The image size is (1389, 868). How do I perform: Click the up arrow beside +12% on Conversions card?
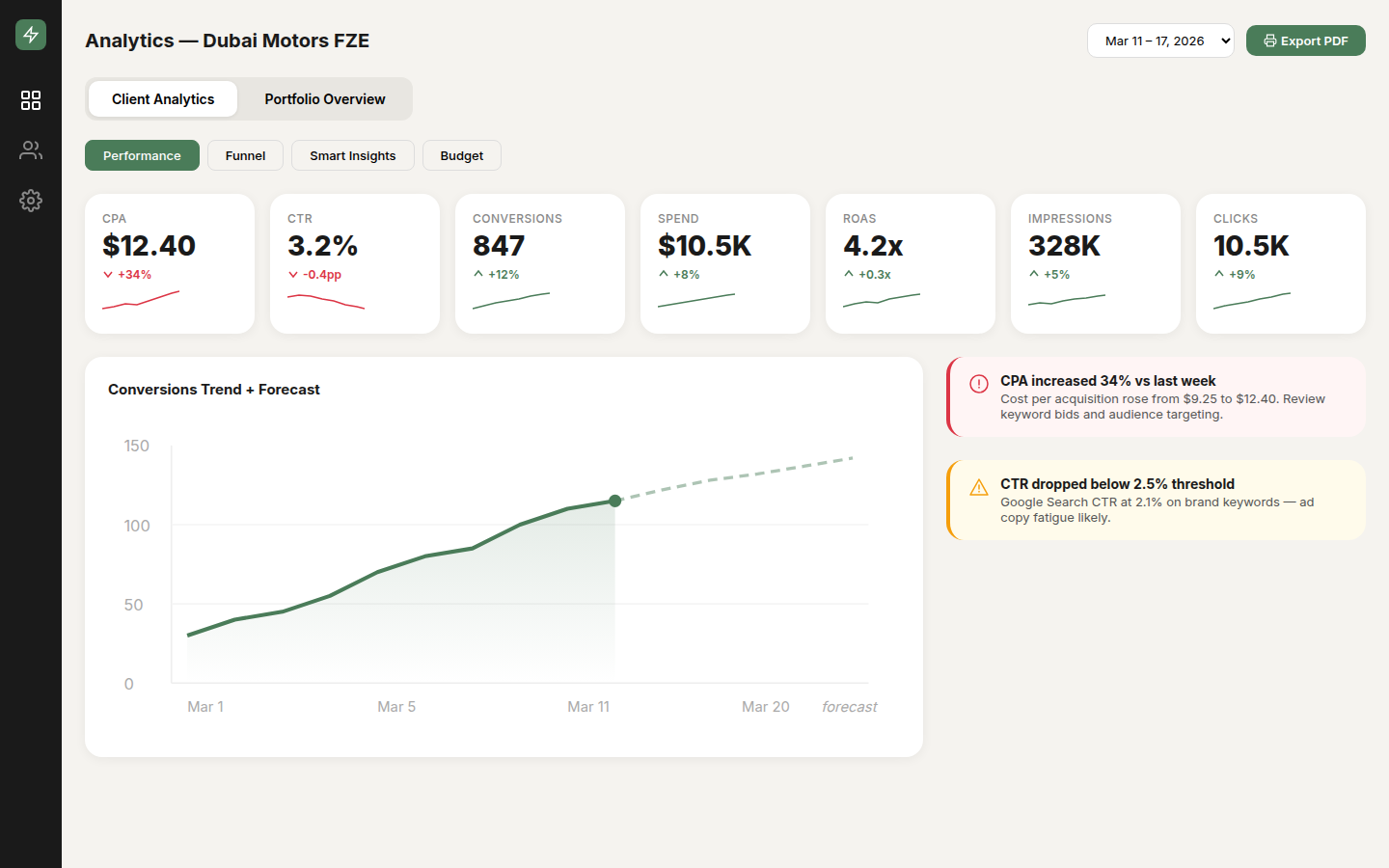pyautogui.click(x=478, y=274)
